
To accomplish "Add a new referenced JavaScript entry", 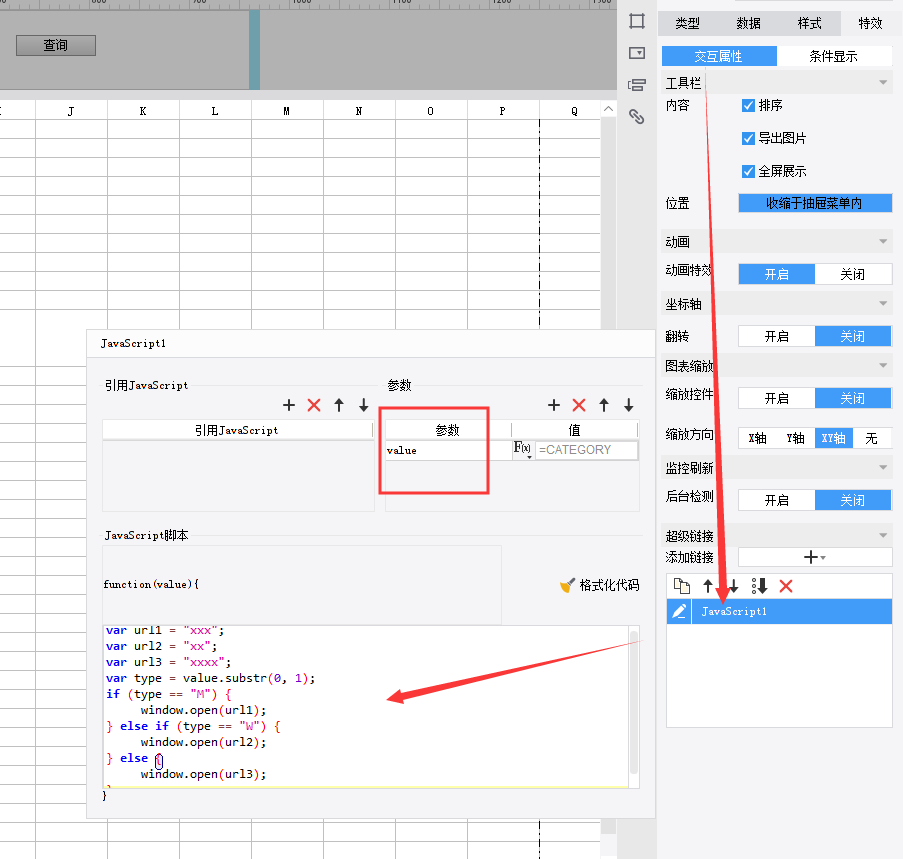I will [289, 405].
